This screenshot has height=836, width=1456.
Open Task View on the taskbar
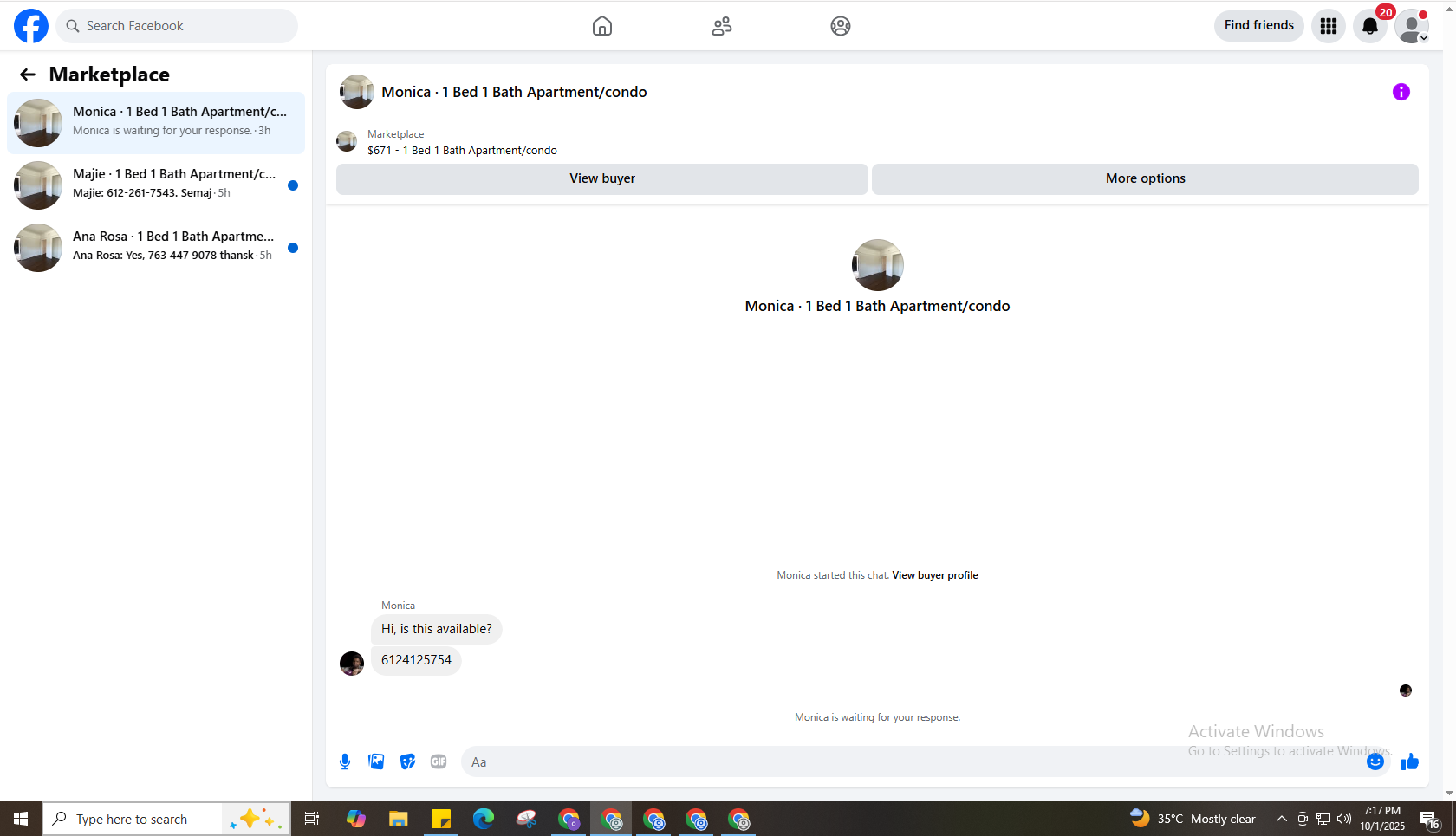312,819
